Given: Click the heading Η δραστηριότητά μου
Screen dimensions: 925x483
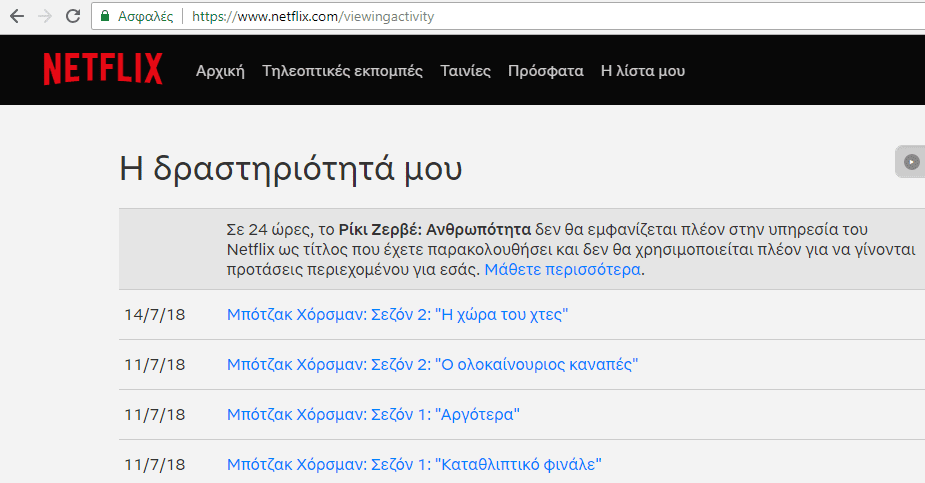Looking at the screenshot, I should click(x=291, y=169).
